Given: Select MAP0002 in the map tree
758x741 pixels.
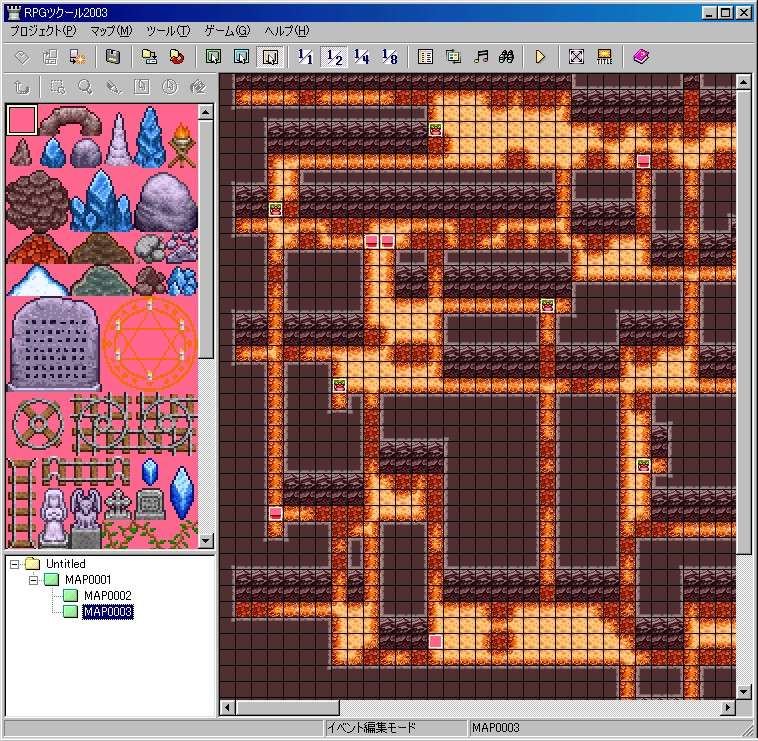Looking at the screenshot, I should [107, 596].
